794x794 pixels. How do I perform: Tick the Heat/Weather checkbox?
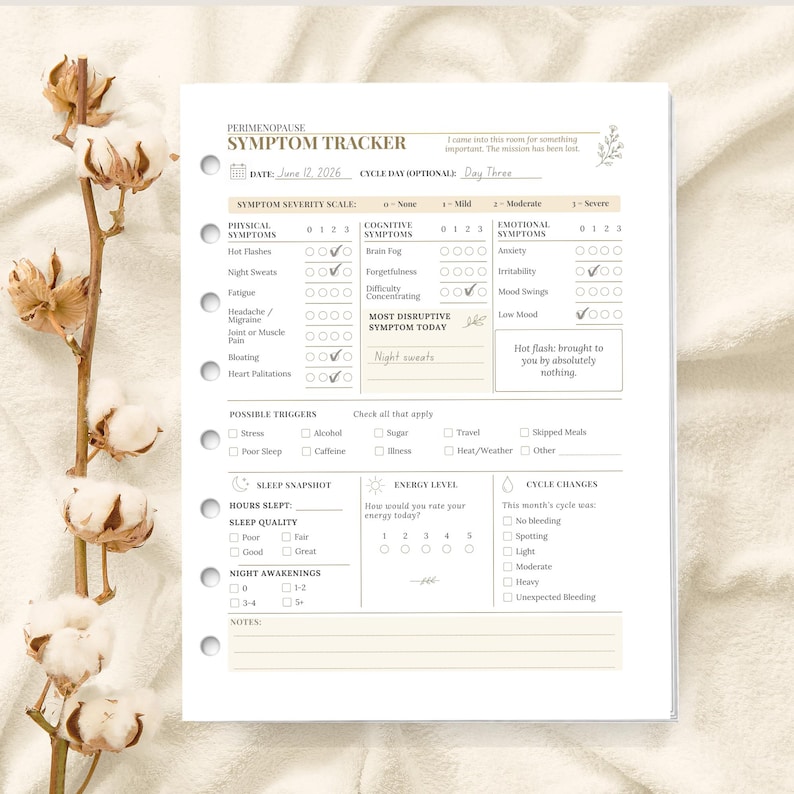[449, 451]
